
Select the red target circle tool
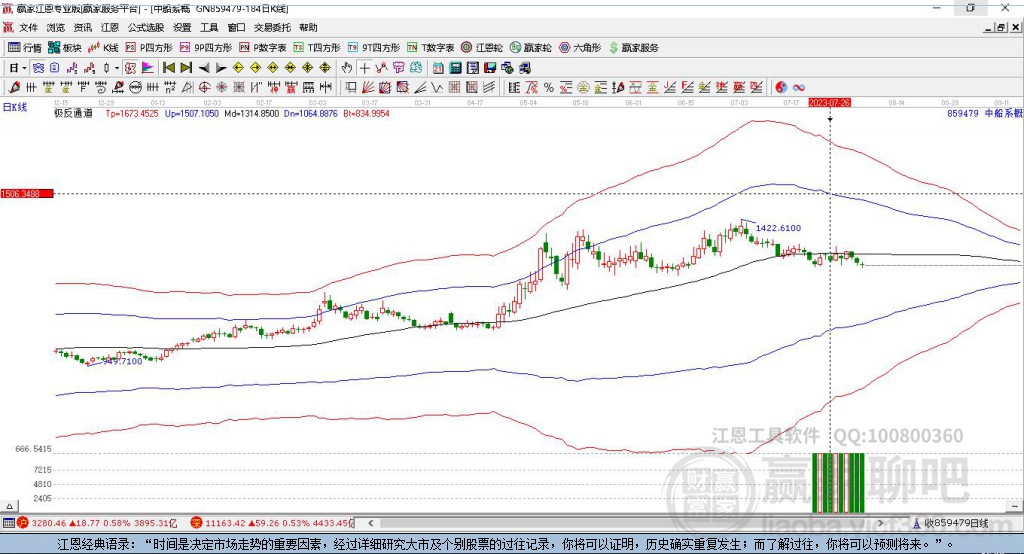pyautogui.click(x=204, y=88)
